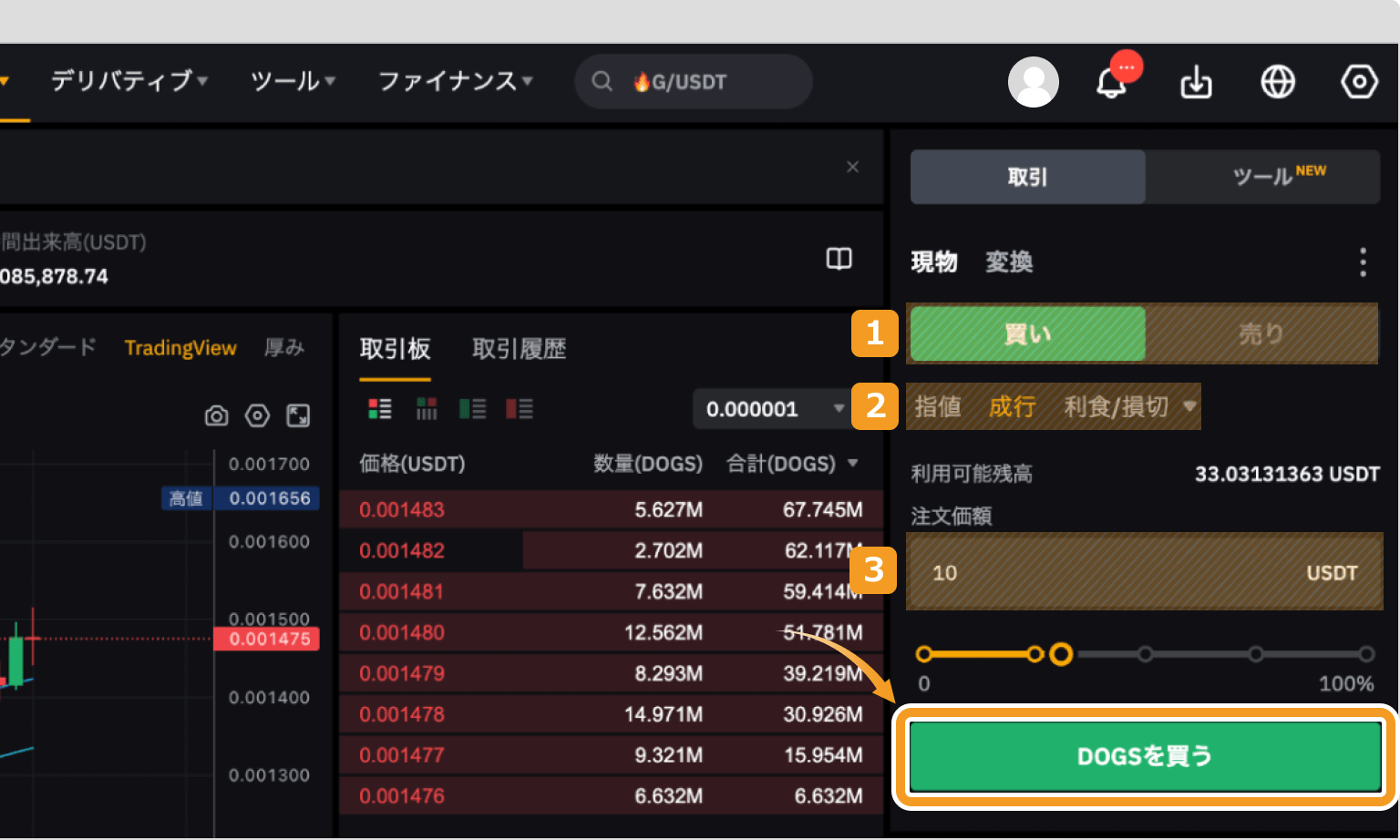This screenshot has height=840, width=1400.
Task: Select the combined order book view icon
Action: 380,408
